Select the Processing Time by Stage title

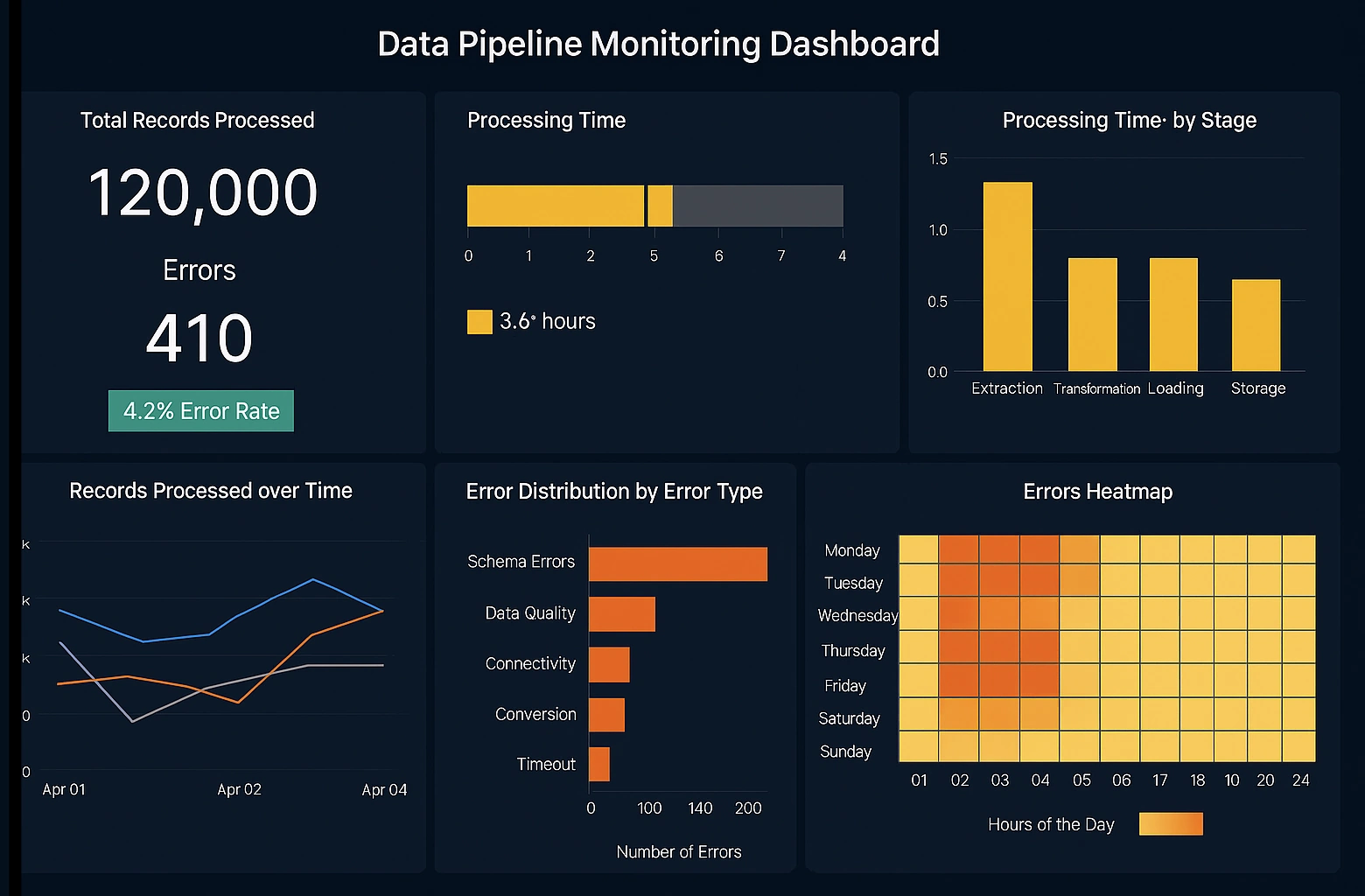[x=1129, y=121]
